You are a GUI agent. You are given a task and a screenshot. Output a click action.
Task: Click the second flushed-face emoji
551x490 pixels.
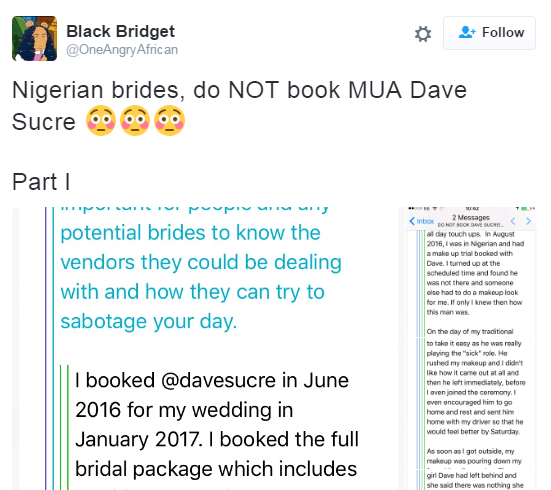(135, 120)
